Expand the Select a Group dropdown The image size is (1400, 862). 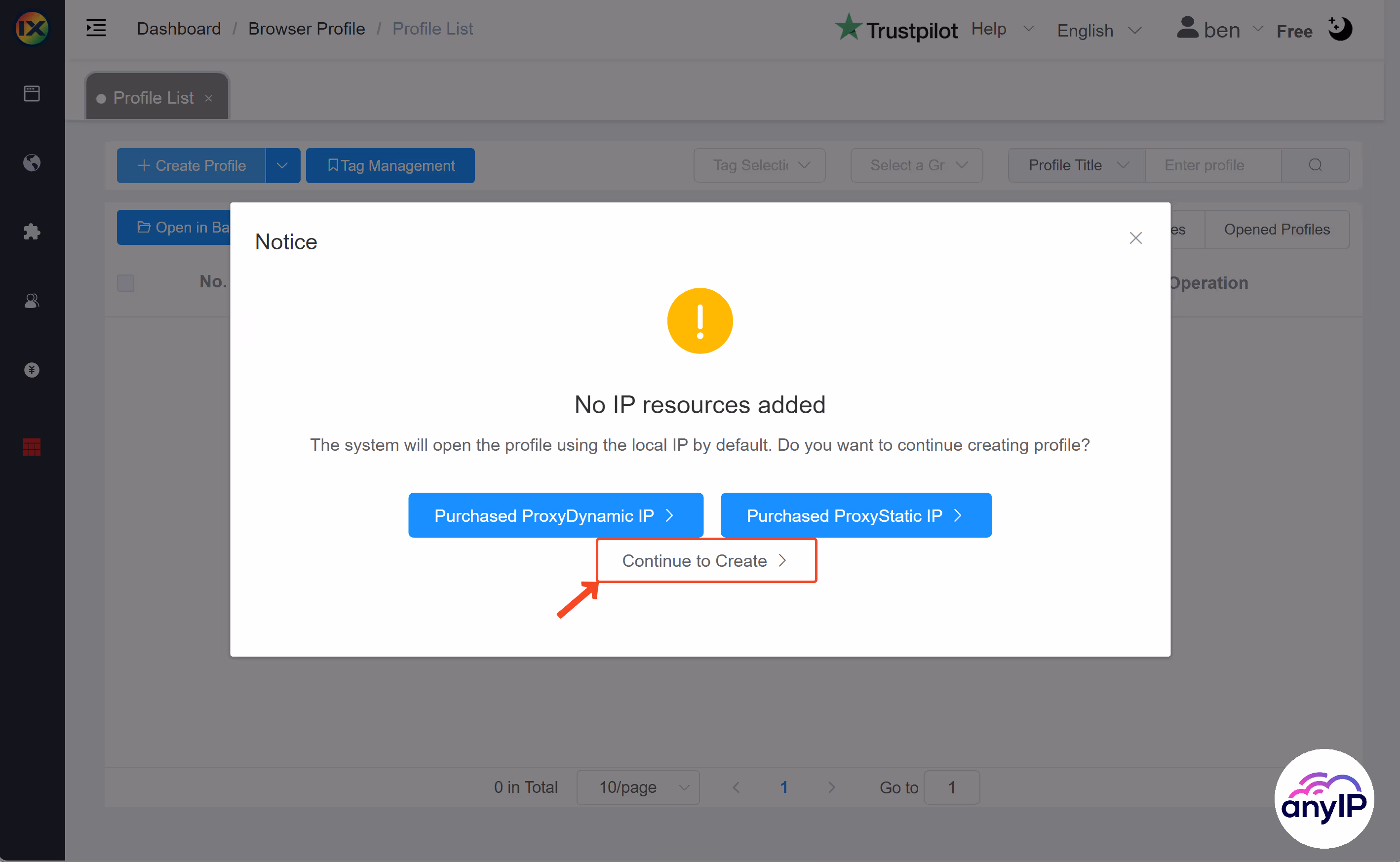916,165
